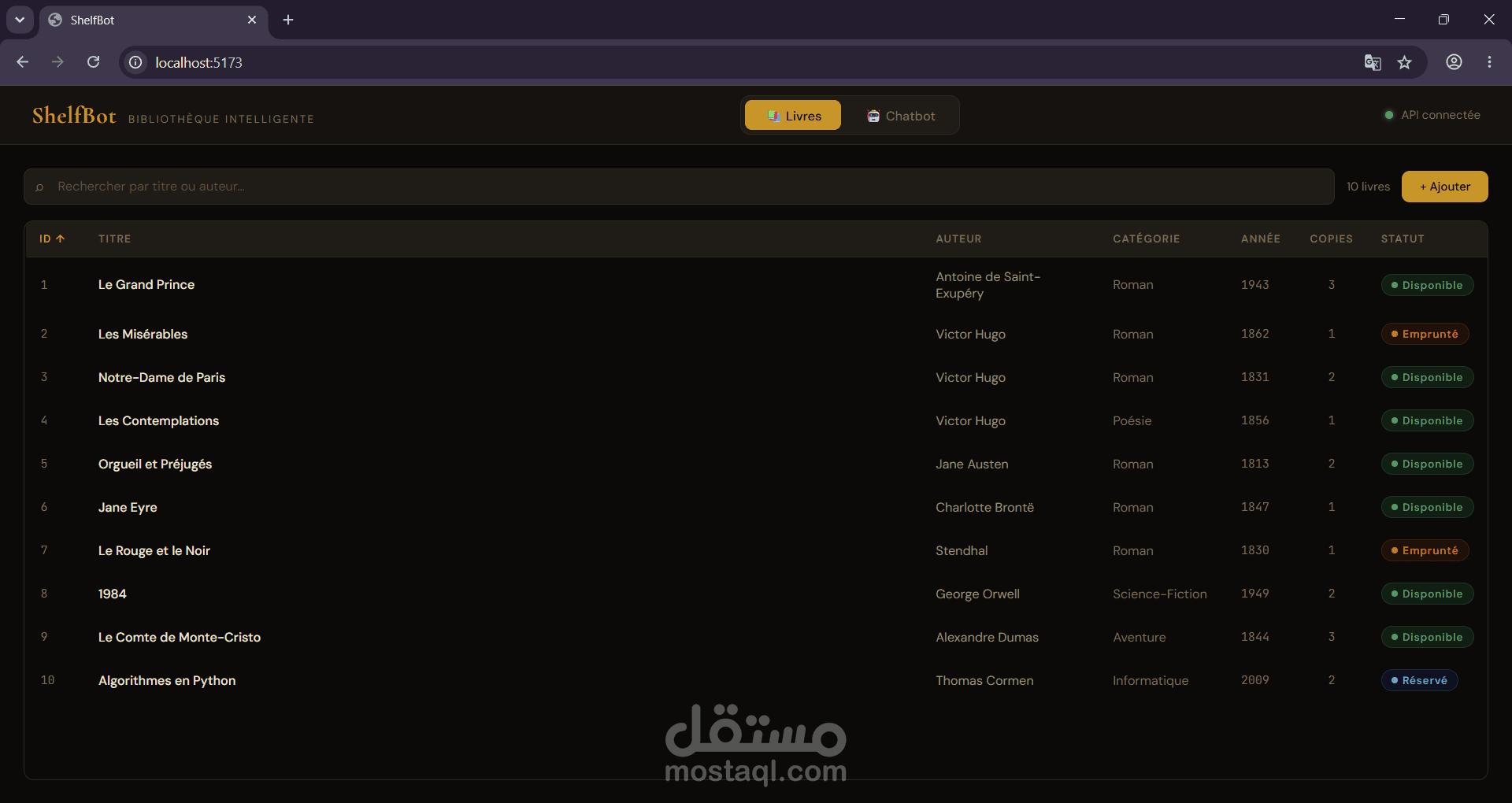The height and width of the screenshot is (803, 1512).
Task: Select the Le Comte de Monte-Cristo title
Action: click(180, 637)
